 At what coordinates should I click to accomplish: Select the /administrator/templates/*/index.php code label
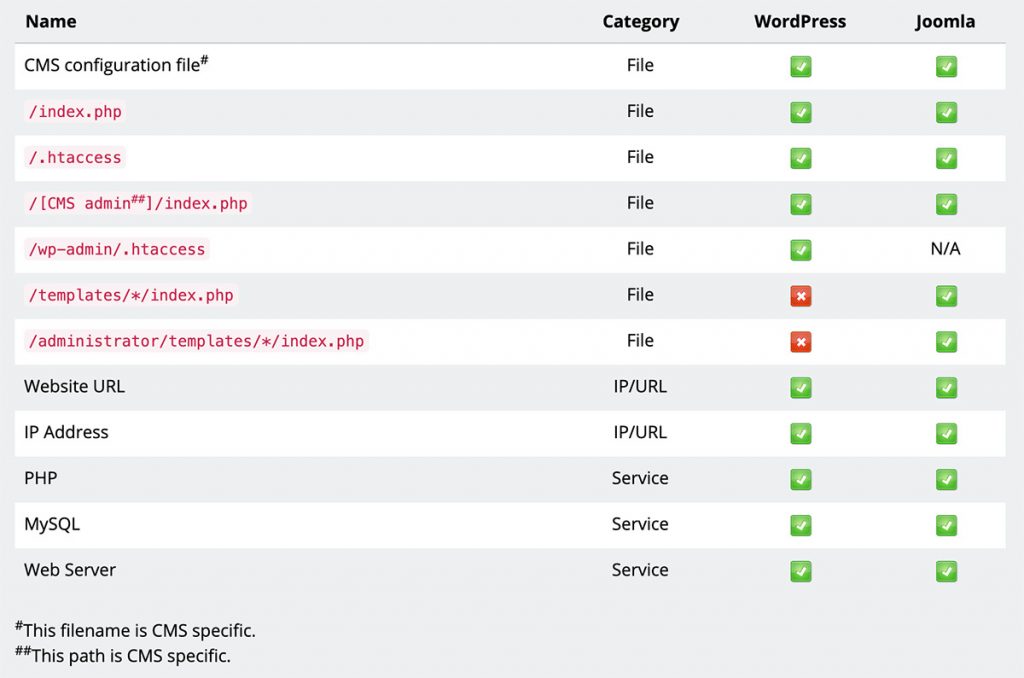point(197,341)
